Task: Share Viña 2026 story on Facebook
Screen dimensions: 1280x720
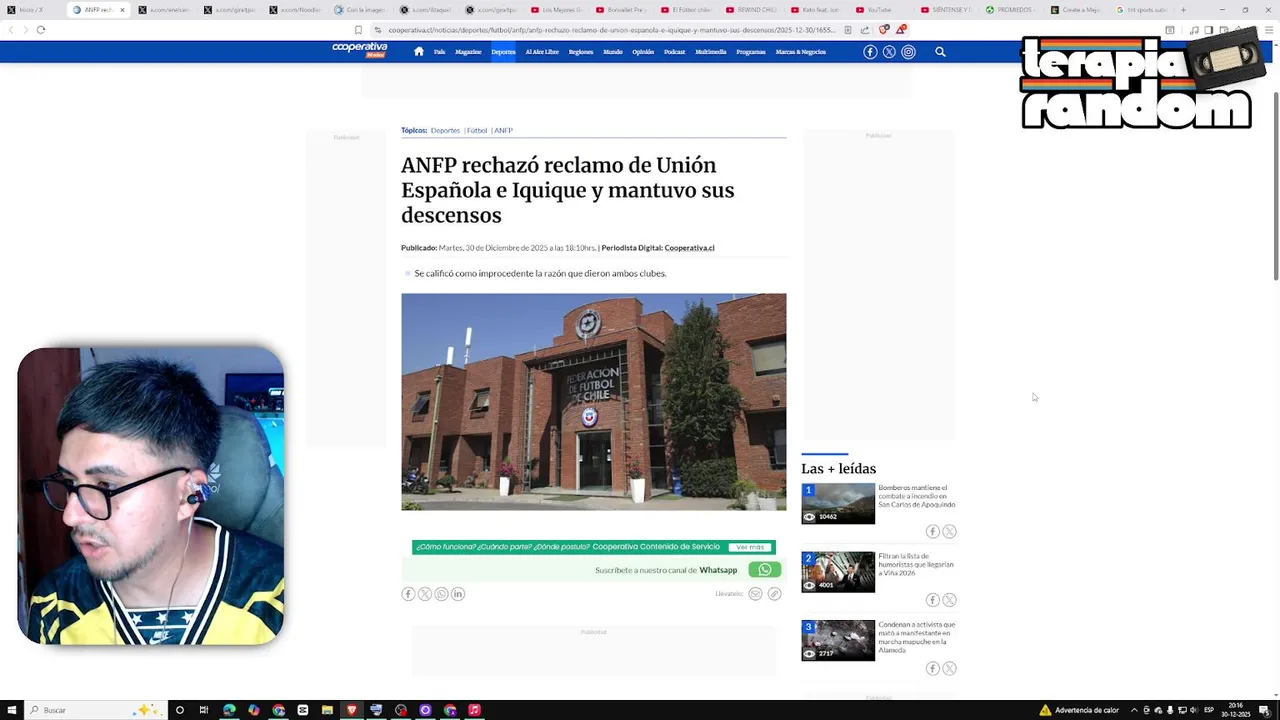Action: coord(932,600)
